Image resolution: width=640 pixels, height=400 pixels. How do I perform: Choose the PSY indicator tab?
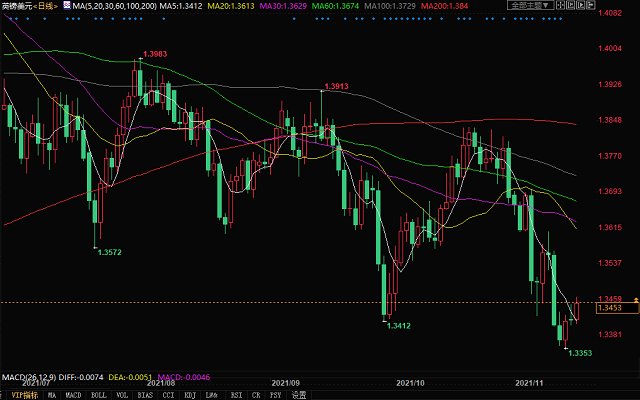(275, 394)
